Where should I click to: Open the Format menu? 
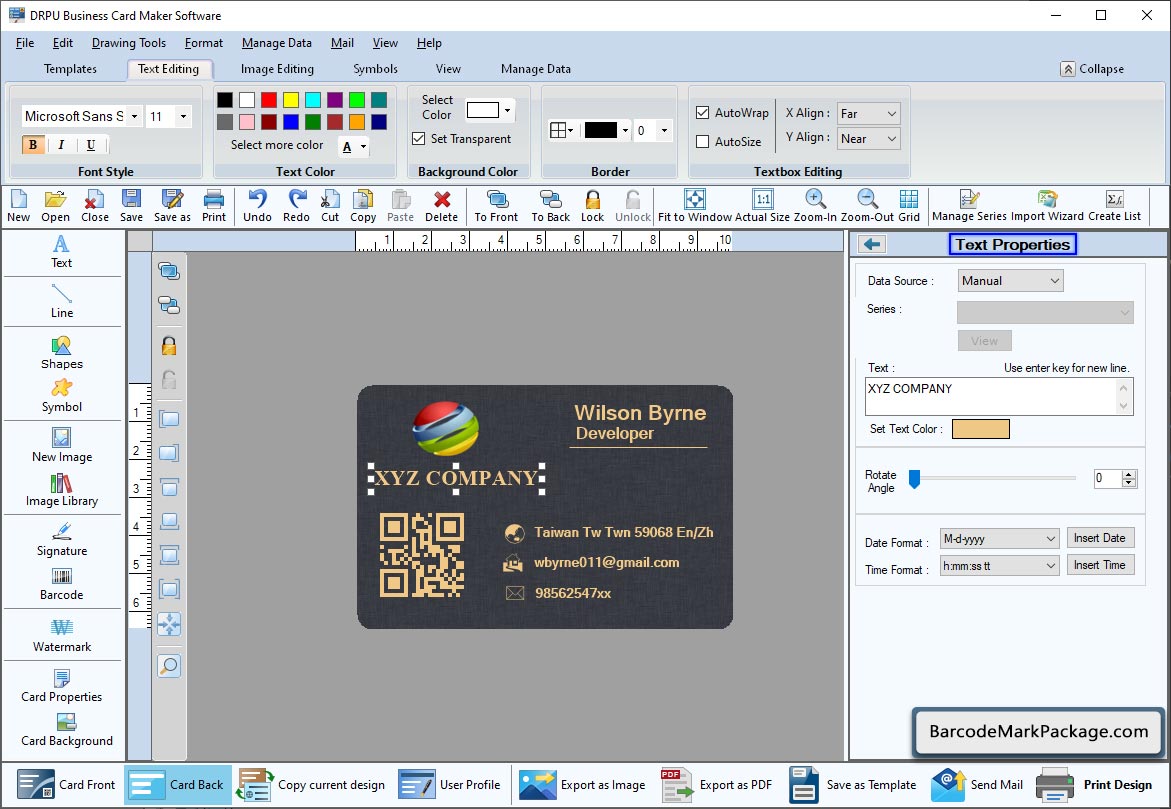point(204,43)
